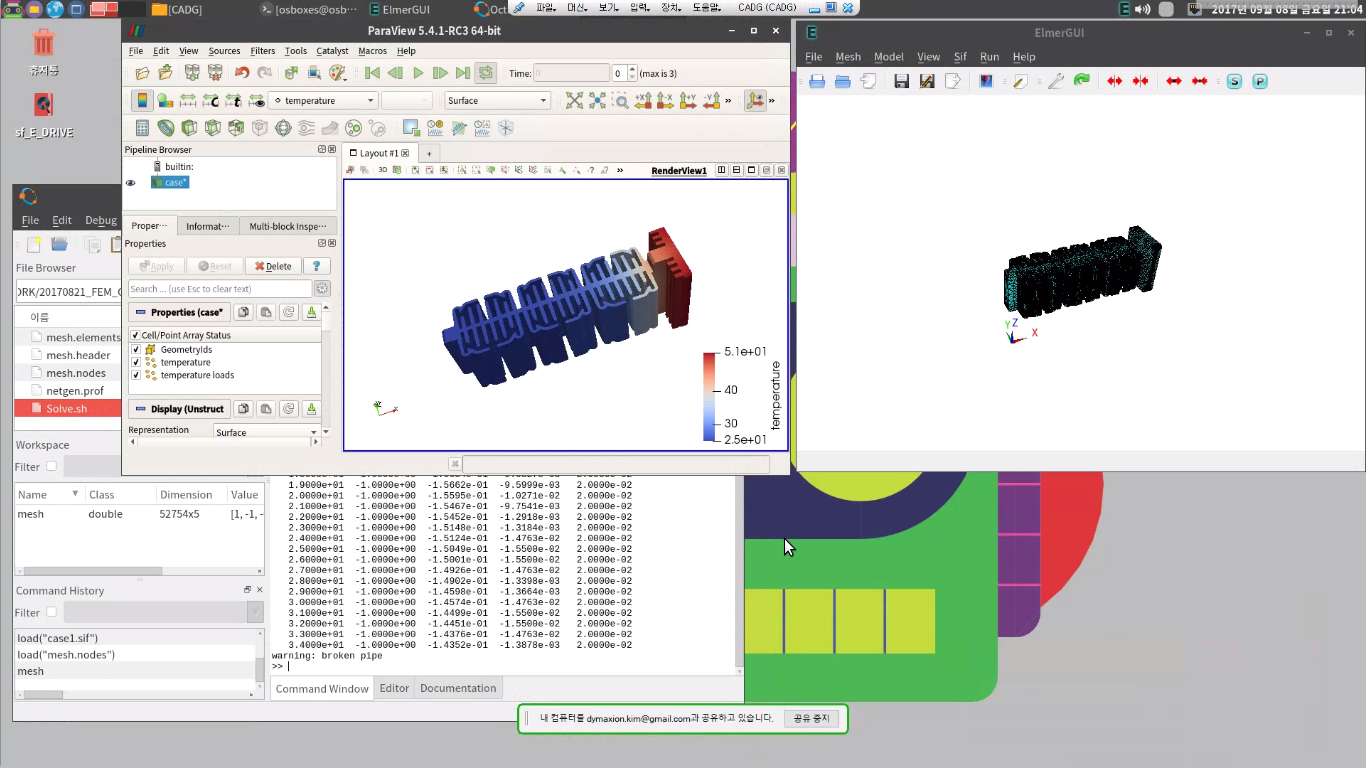Click ElmerGUI's save floppy icon
Image resolution: width=1366 pixels, height=768 pixels.
[x=901, y=81]
